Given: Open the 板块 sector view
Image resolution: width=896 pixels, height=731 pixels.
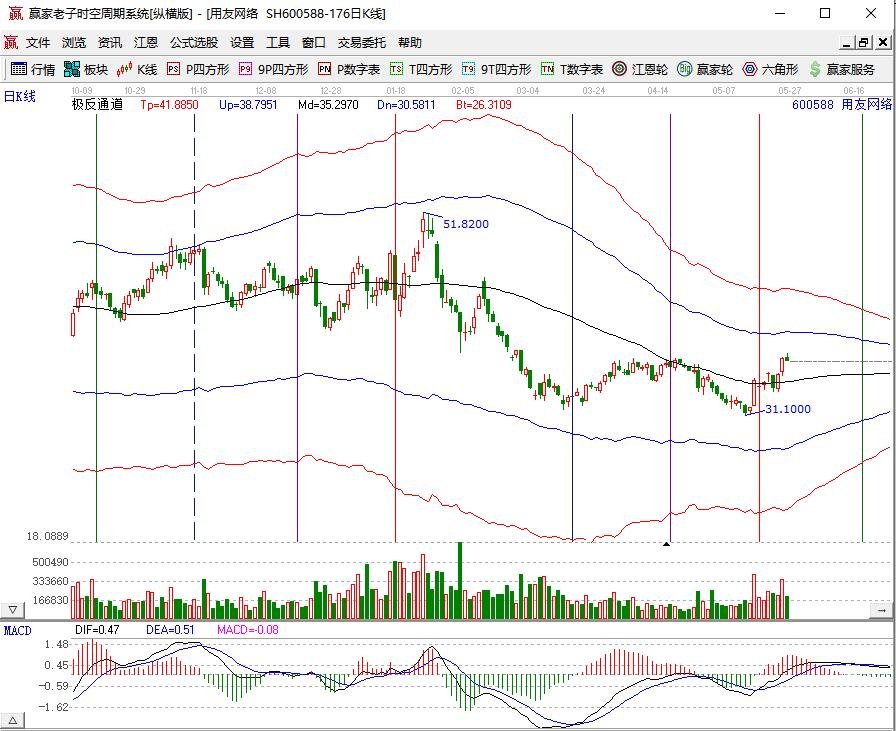Looking at the screenshot, I should coord(86,69).
